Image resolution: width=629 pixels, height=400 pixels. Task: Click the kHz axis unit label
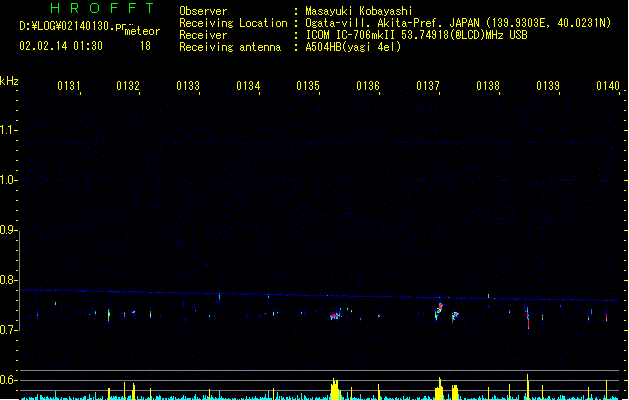tap(9, 81)
